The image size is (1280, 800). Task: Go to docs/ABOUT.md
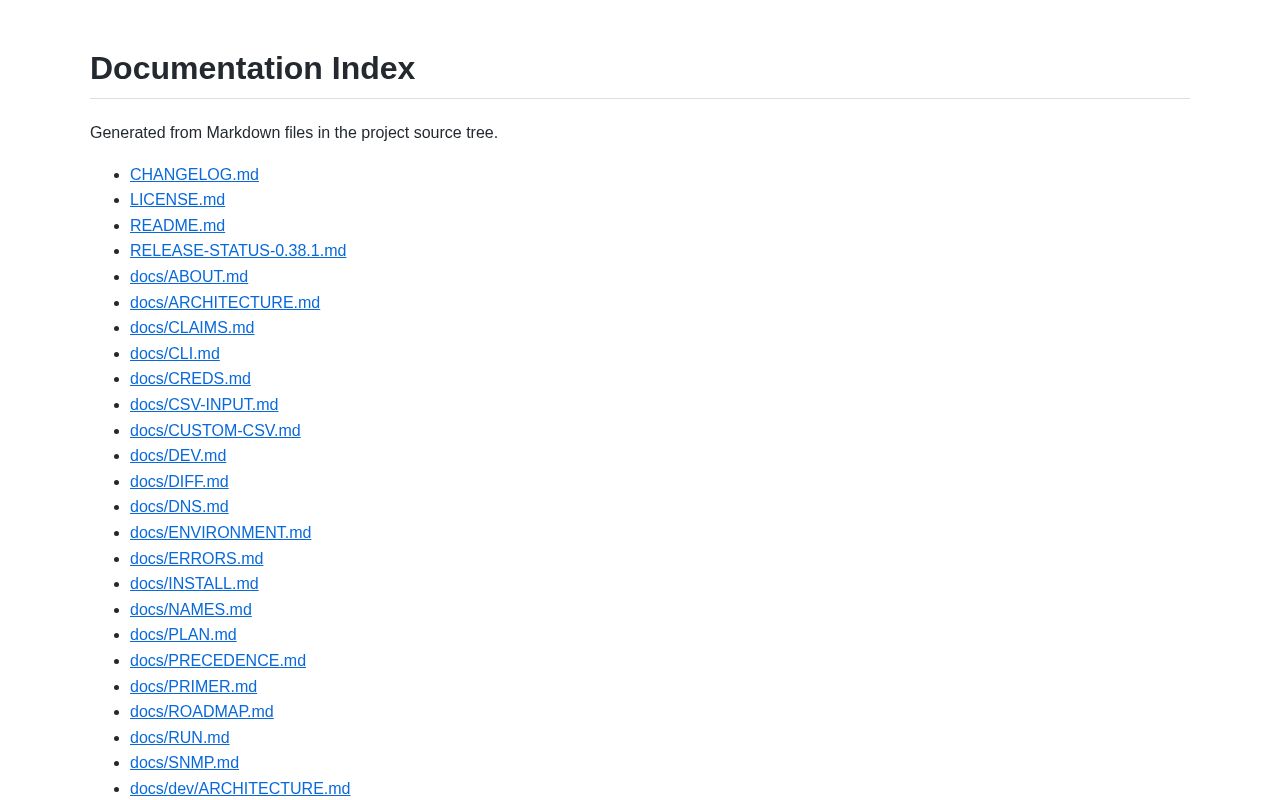[x=189, y=277]
